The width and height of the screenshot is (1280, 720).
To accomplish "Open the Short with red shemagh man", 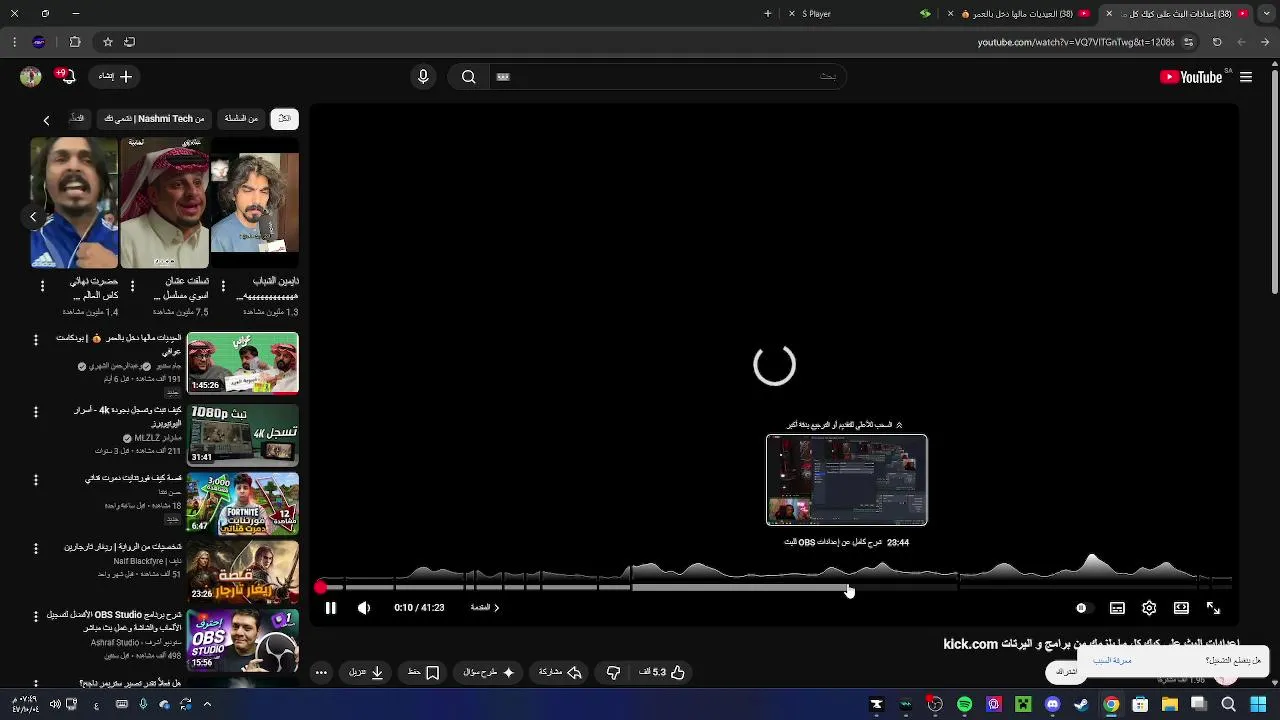I will point(165,203).
